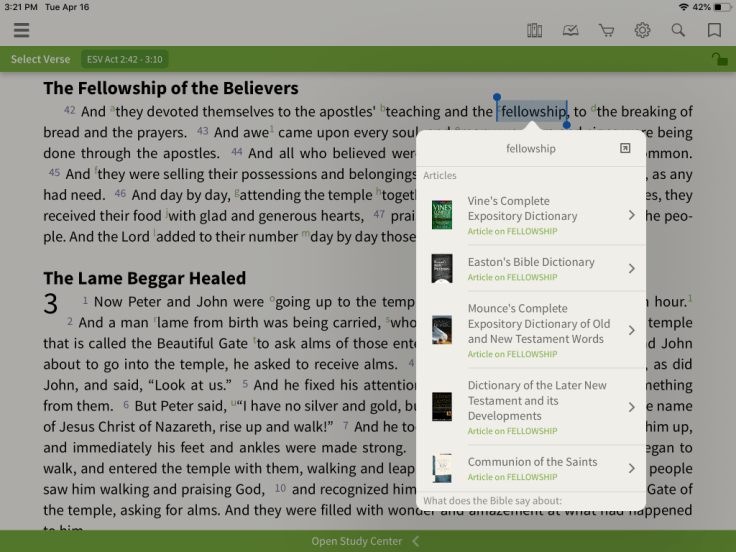736x552 pixels.
Task: Tap Communion of the Saints book cover
Action: [x=441, y=468]
